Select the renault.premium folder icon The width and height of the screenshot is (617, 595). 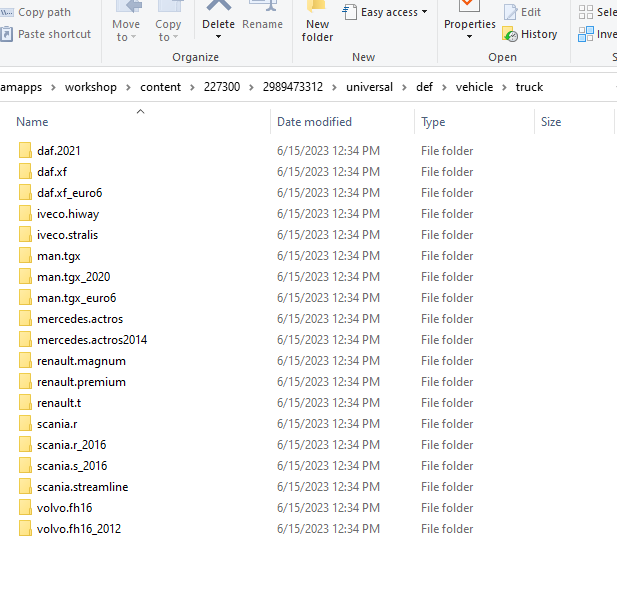click(x=25, y=382)
